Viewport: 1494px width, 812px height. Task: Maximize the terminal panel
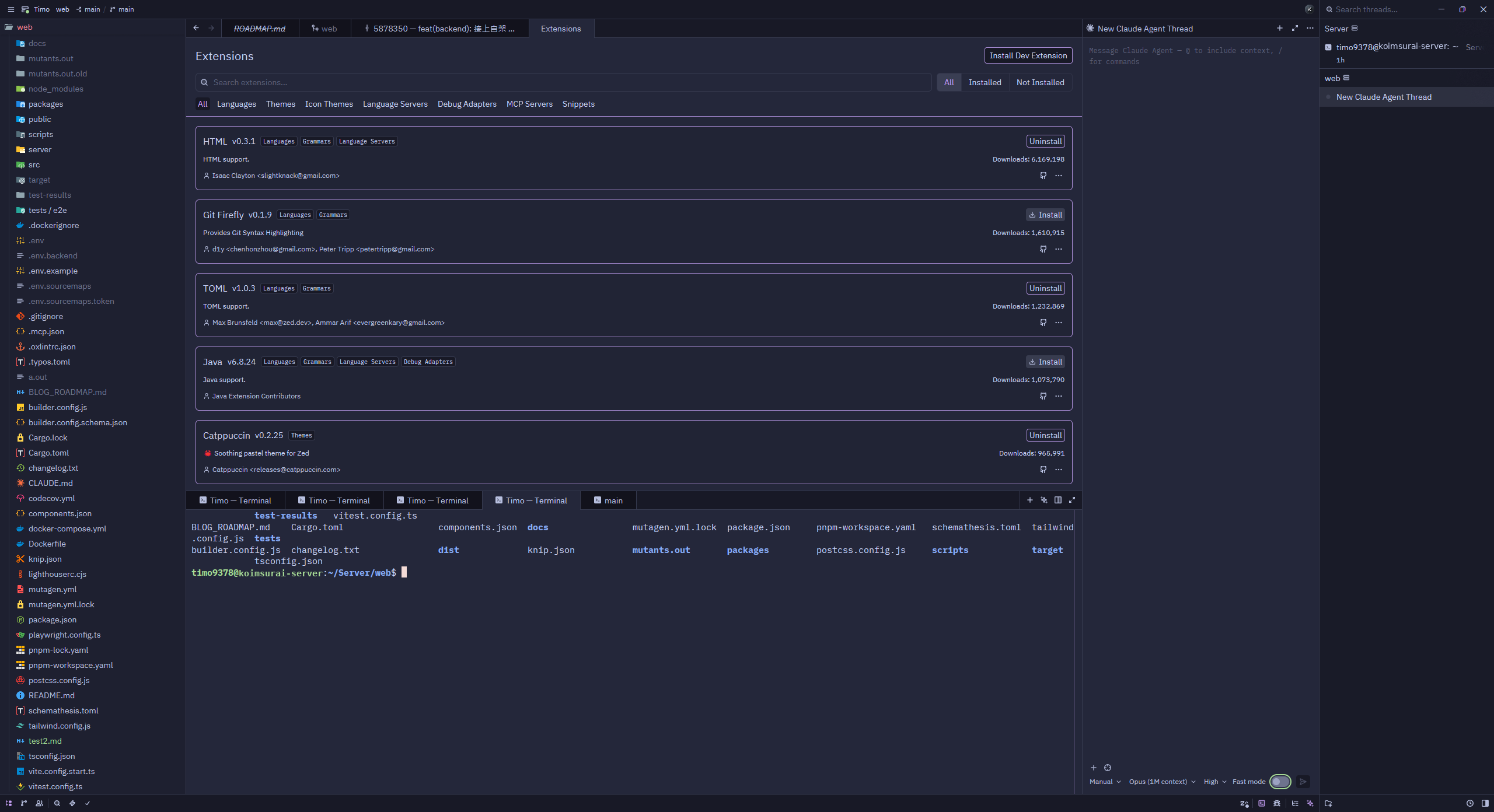[1072, 500]
